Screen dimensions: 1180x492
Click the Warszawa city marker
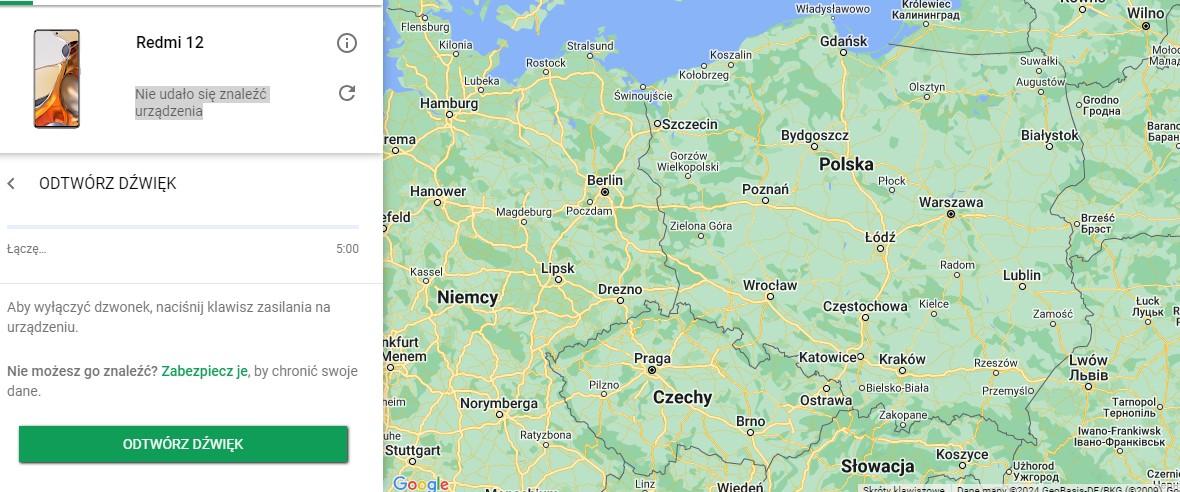pos(951,214)
